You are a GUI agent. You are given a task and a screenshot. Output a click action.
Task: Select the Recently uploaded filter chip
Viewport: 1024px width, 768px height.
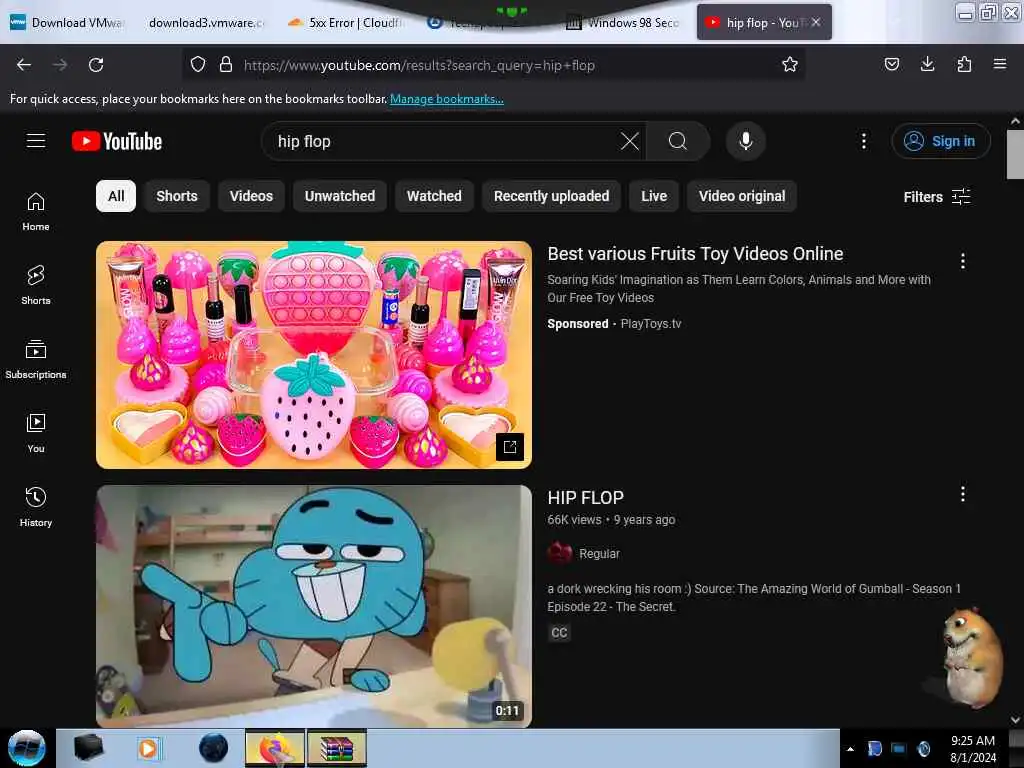[x=551, y=196]
